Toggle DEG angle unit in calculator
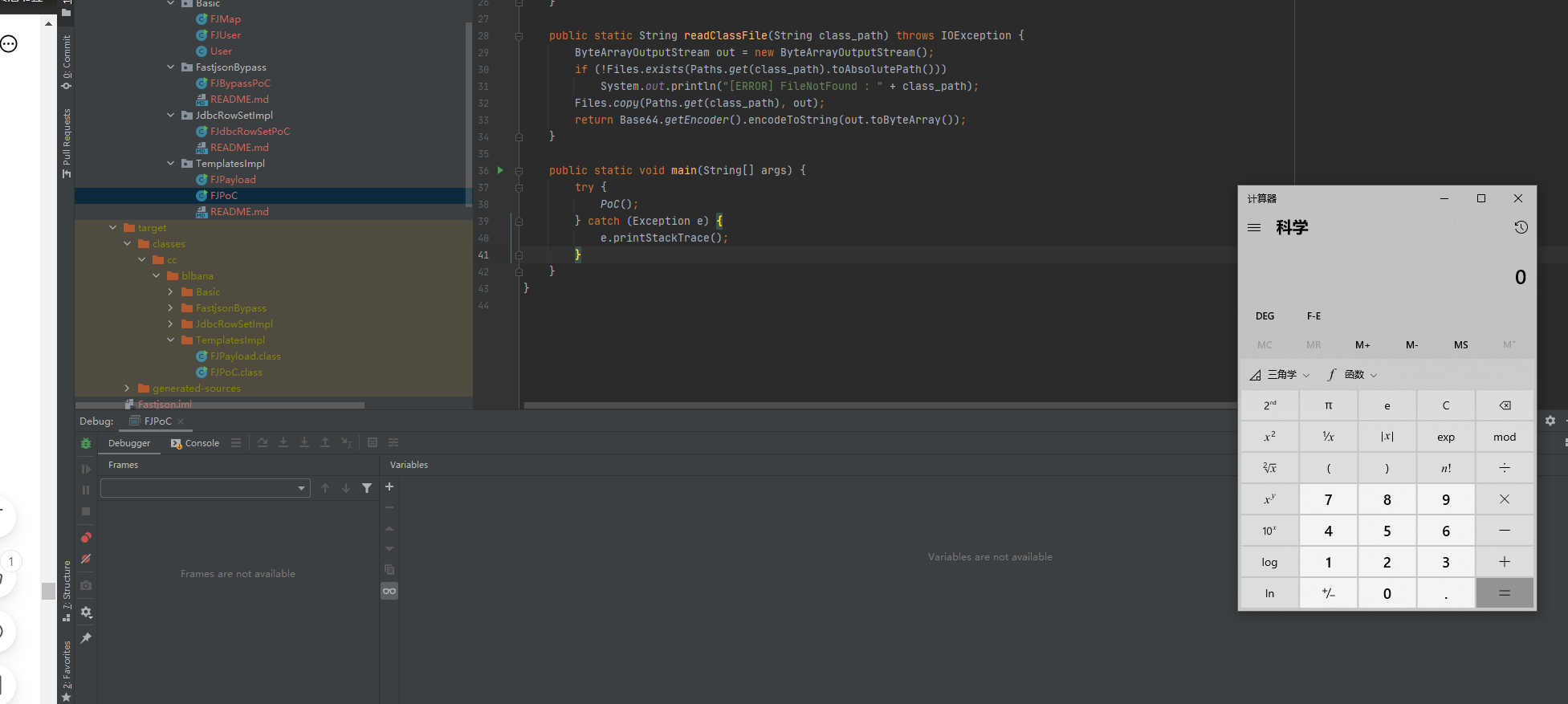 tap(1265, 316)
